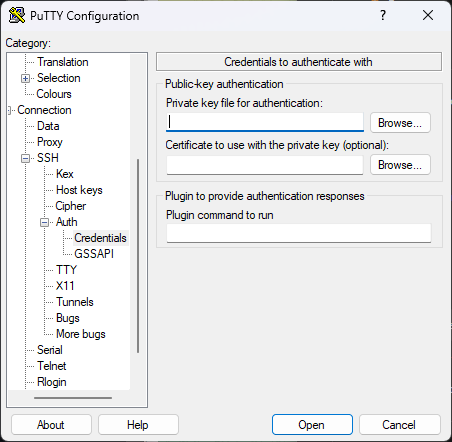Screen dimensions: 452x442
Task: Open the Proxy settings category
Action: (x=50, y=142)
